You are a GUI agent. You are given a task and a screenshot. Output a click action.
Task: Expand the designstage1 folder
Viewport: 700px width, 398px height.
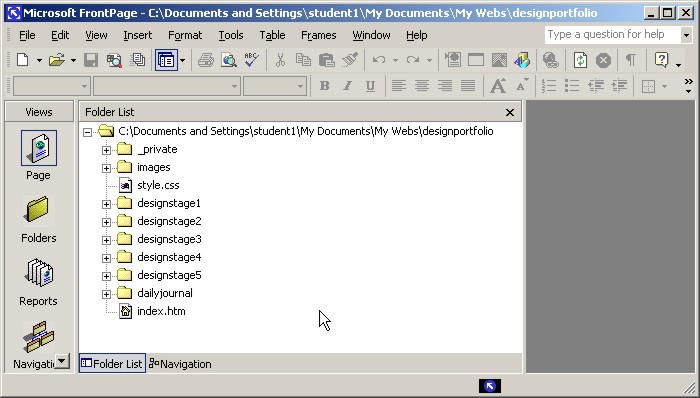pyautogui.click(x=106, y=204)
